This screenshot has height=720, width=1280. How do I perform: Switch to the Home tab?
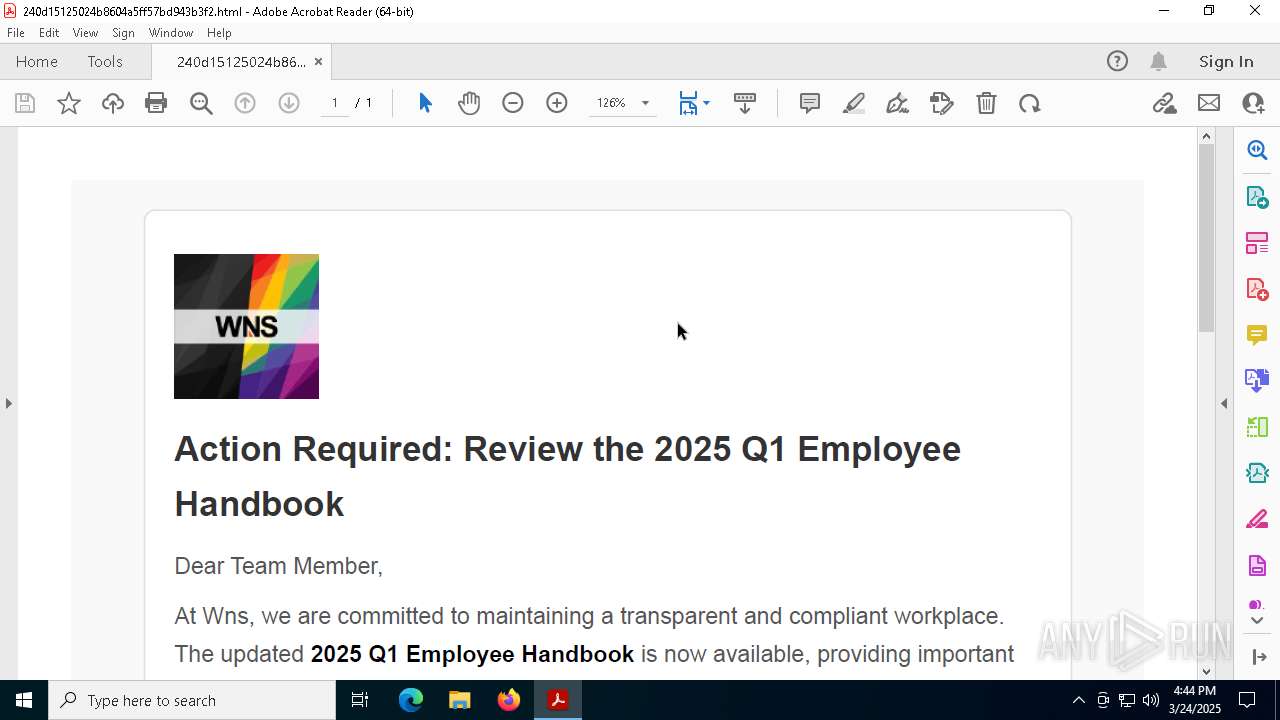(x=37, y=61)
